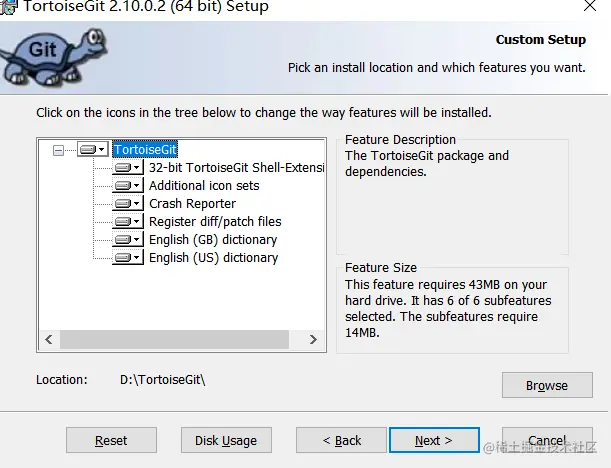
Task: Select the English (GB) dictionary row
Action: pyautogui.click(x=213, y=239)
